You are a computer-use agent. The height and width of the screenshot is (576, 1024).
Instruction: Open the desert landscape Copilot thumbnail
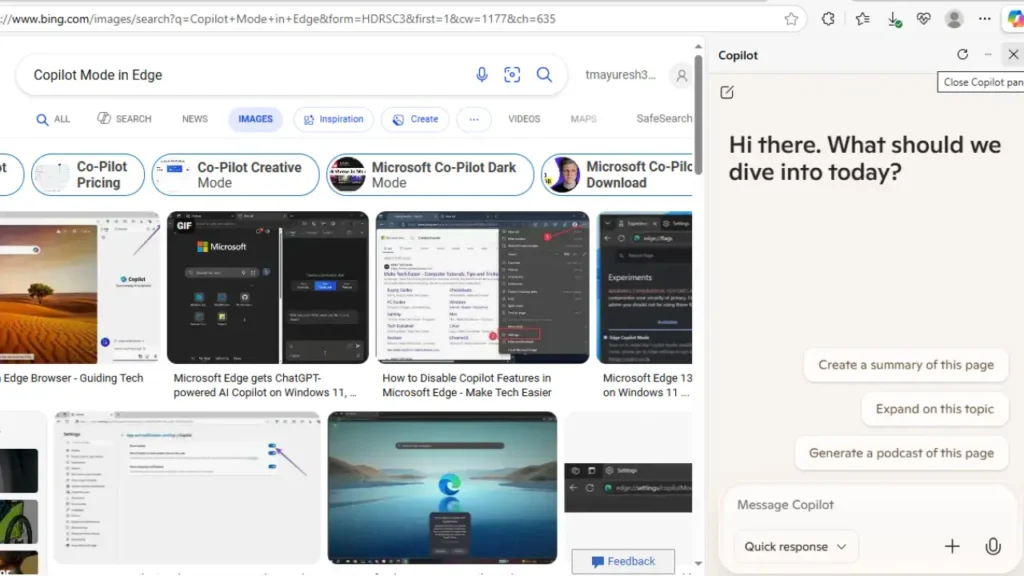(80, 287)
